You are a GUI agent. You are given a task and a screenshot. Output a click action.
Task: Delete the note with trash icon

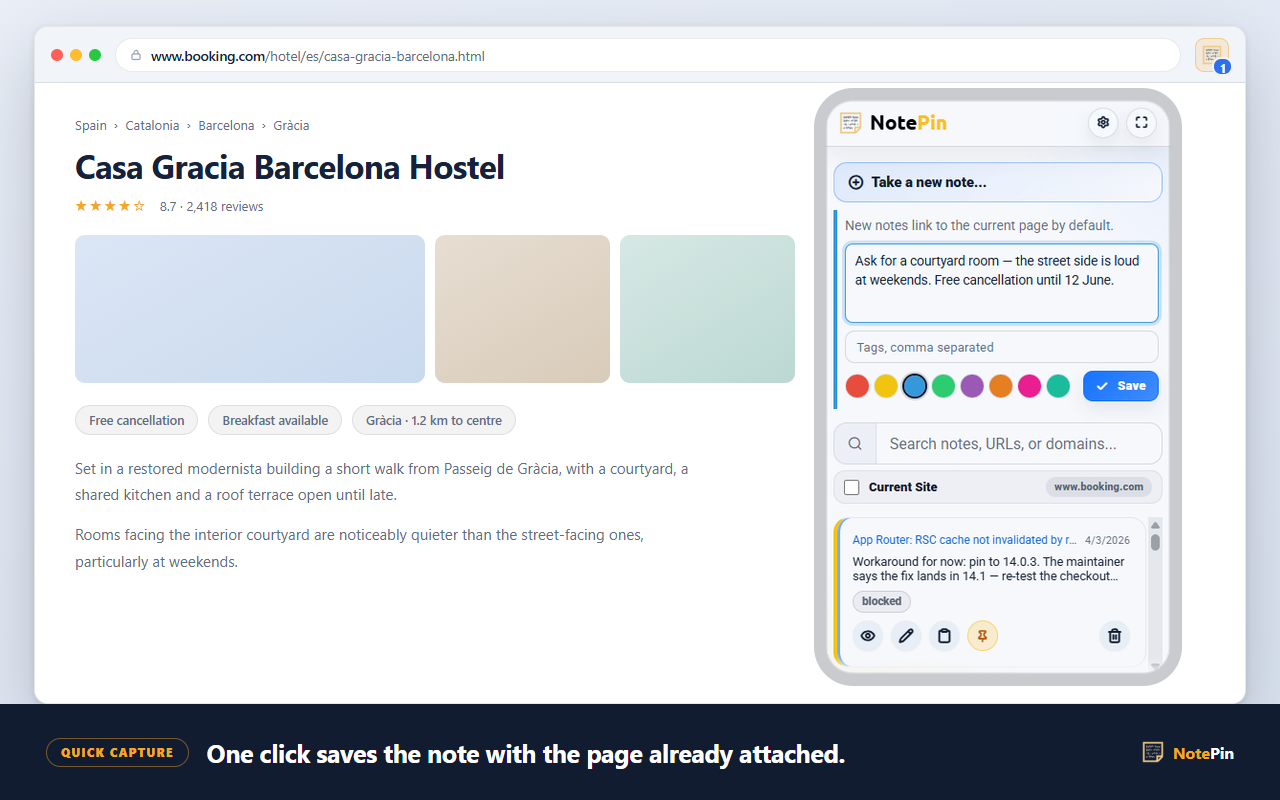[1115, 636]
